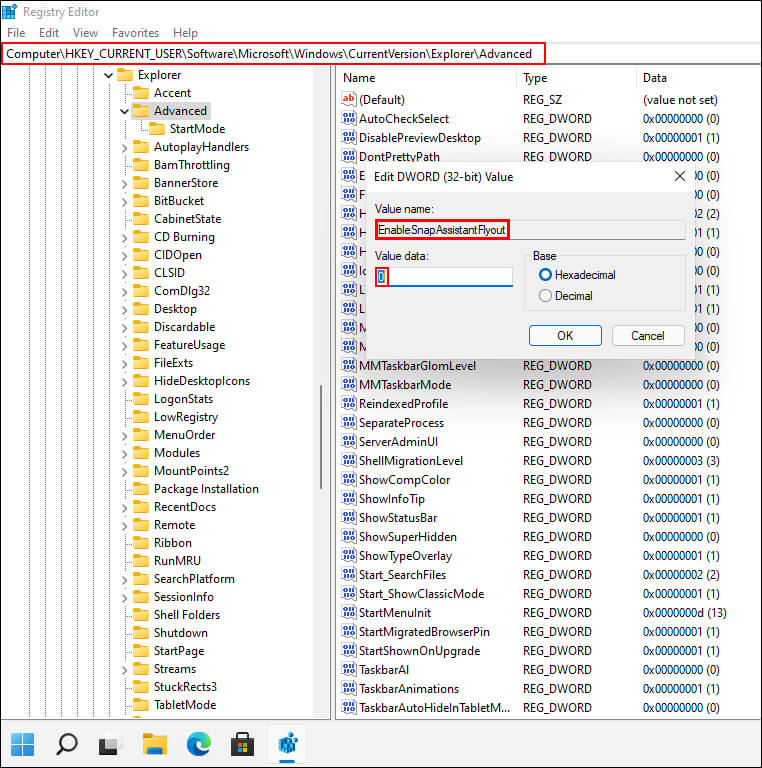Screen dimensions: 762x768
Task: Collapse the Explorer tree node
Action: pyautogui.click(x=109, y=75)
